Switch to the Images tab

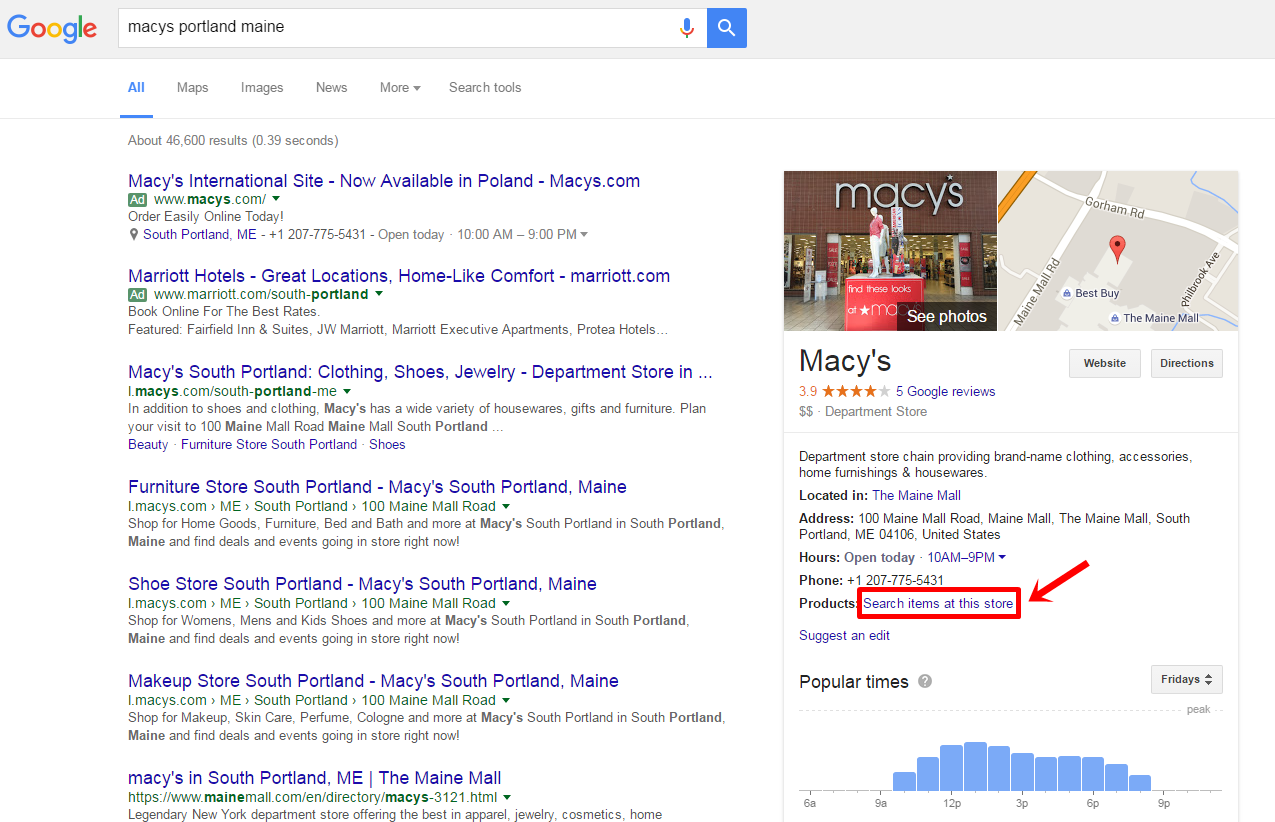pos(262,87)
